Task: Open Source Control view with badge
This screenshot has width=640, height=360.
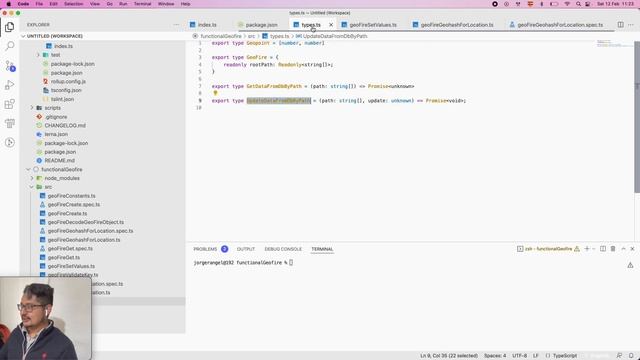Action: [x=10, y=66]
